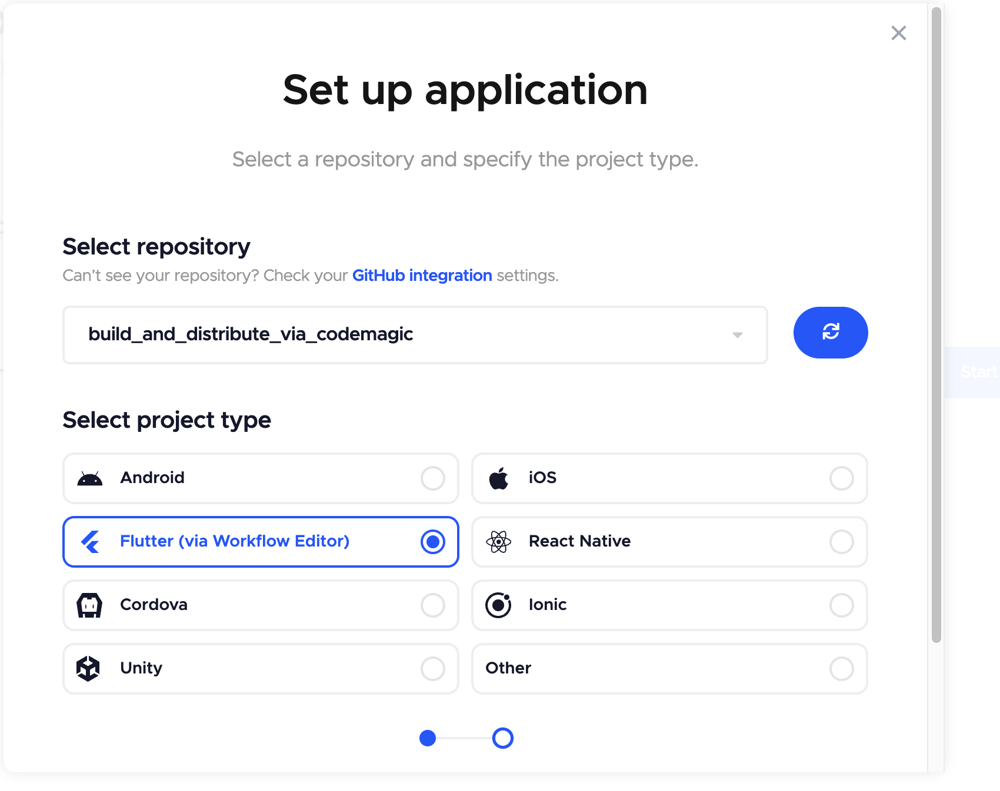Image resolution: width=1000 pixels, height=791 pixels.
Task: Click the React Native atom icon
Action: tap(499, 542)
